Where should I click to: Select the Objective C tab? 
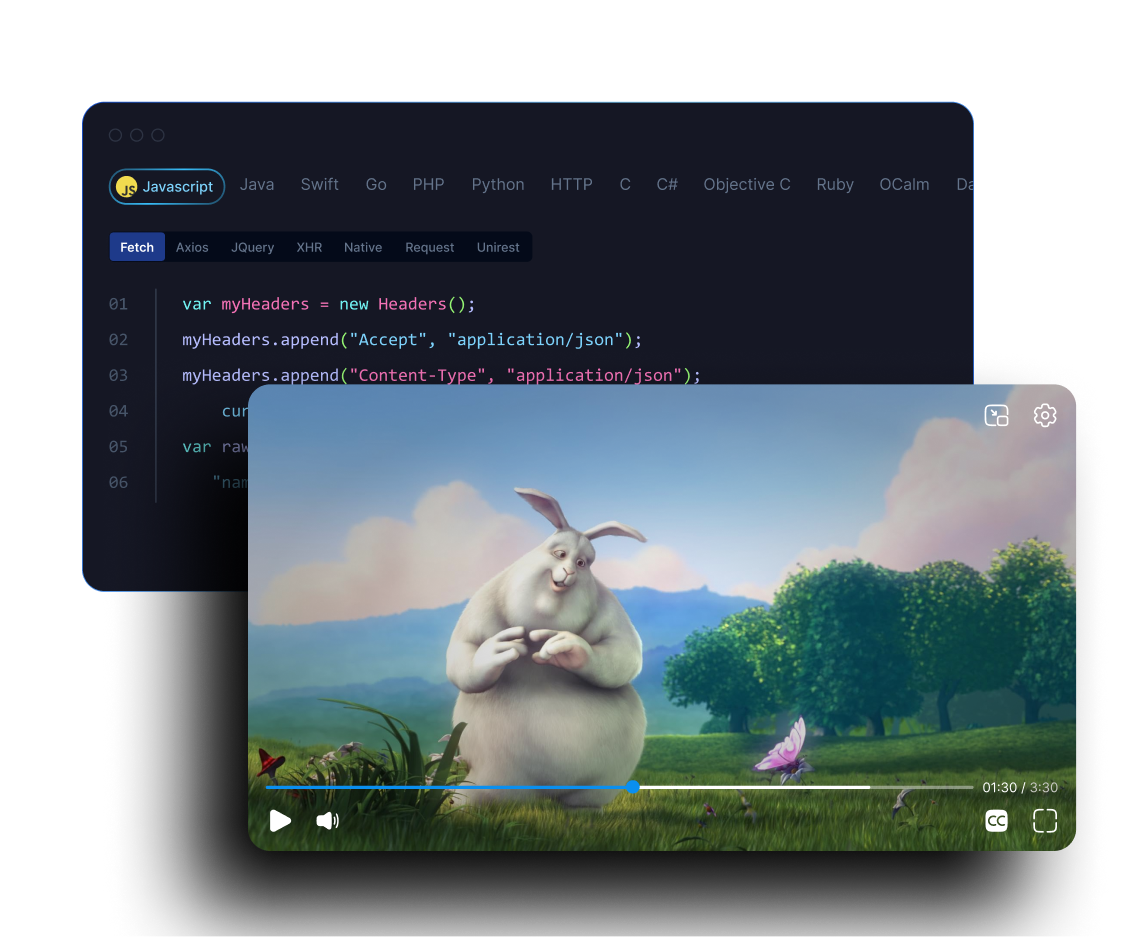click(747, 185)
